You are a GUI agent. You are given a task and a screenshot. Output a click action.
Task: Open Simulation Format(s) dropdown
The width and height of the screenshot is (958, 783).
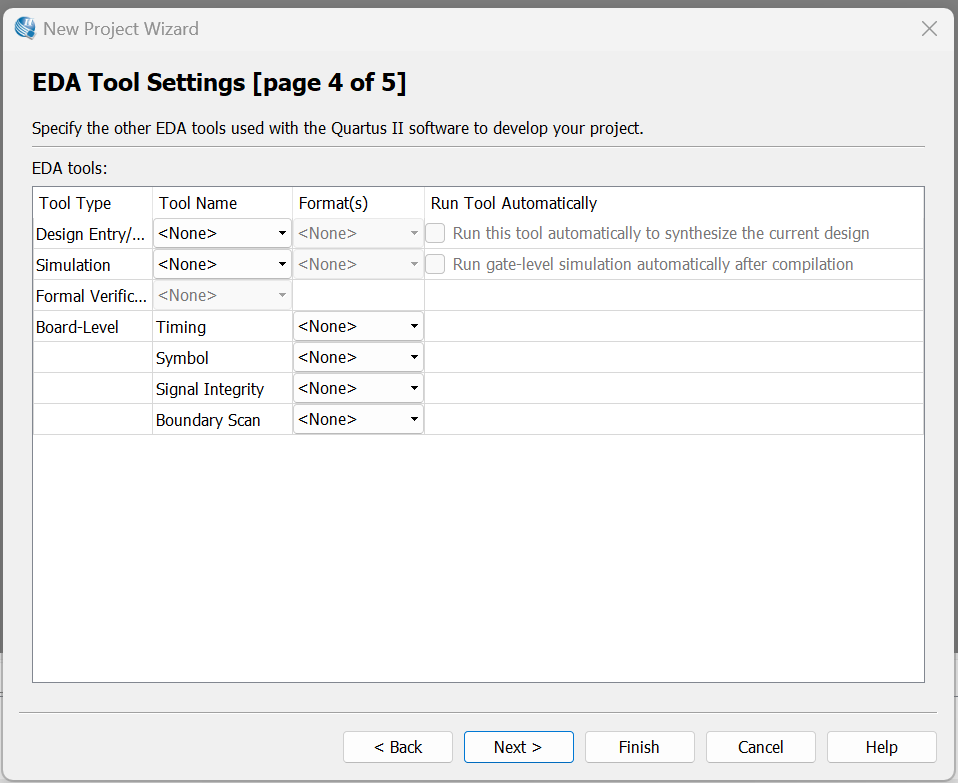(358, 264)
